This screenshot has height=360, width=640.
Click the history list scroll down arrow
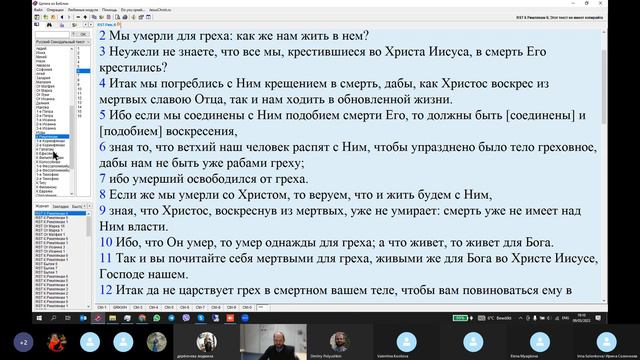[x=89, y=306]
